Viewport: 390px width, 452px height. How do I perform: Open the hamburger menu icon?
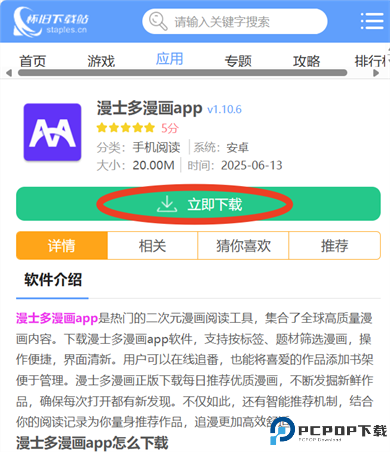tap(372, 21)
